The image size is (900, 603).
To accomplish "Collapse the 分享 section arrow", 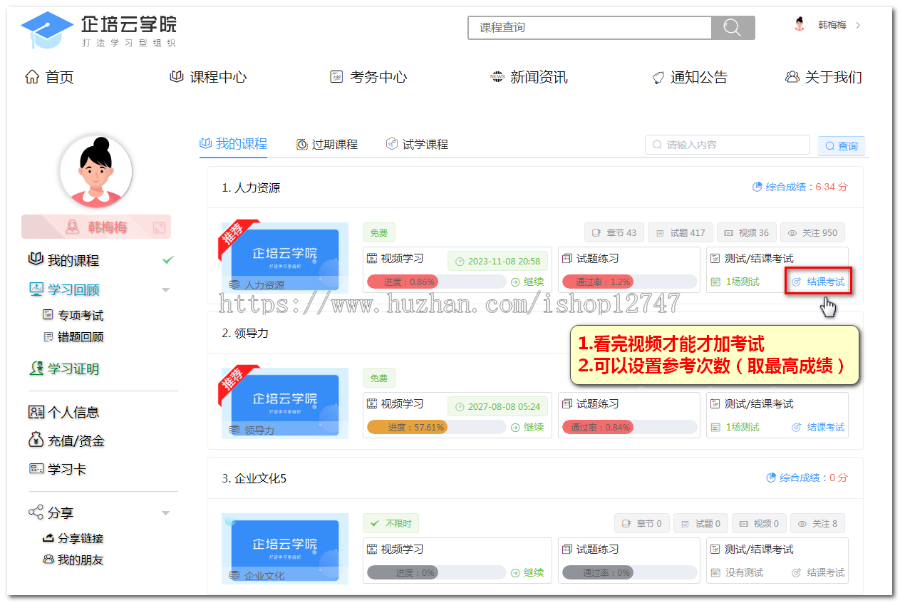I will pos(165,513).
